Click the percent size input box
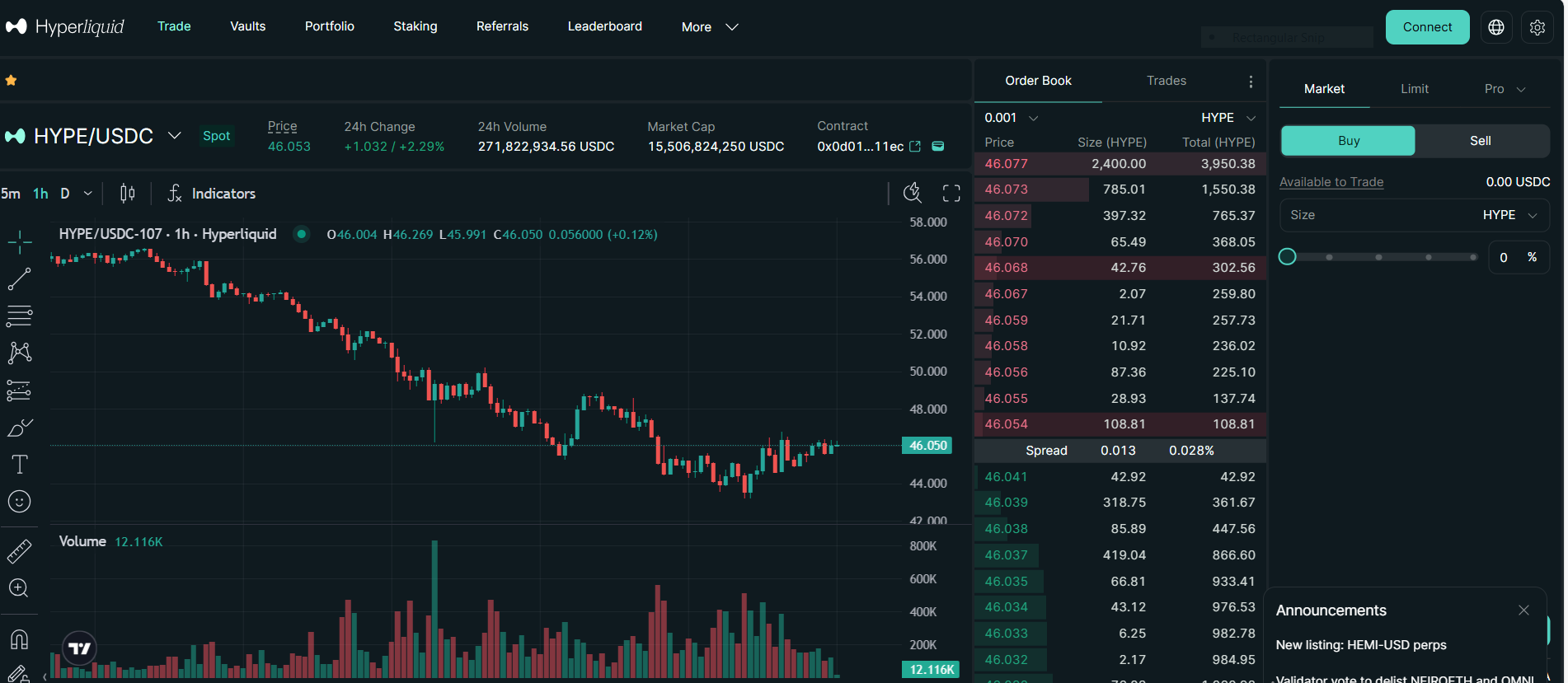This screenshot has width=1568, height=683. (1519, 257)
